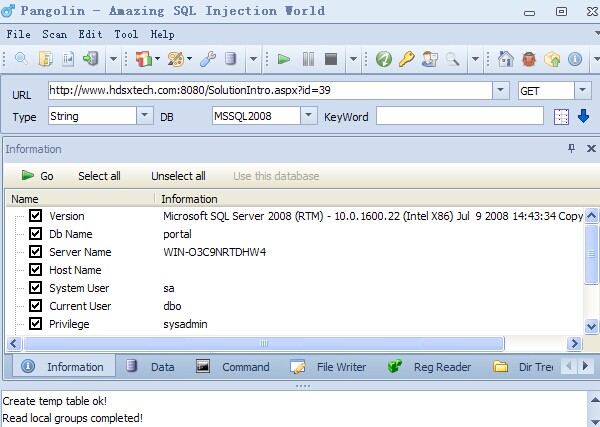The width and height of the screenshot is (600, 427).
Task: Start scan with green play button
Action: pyautogui.click(x=284, y=59)
